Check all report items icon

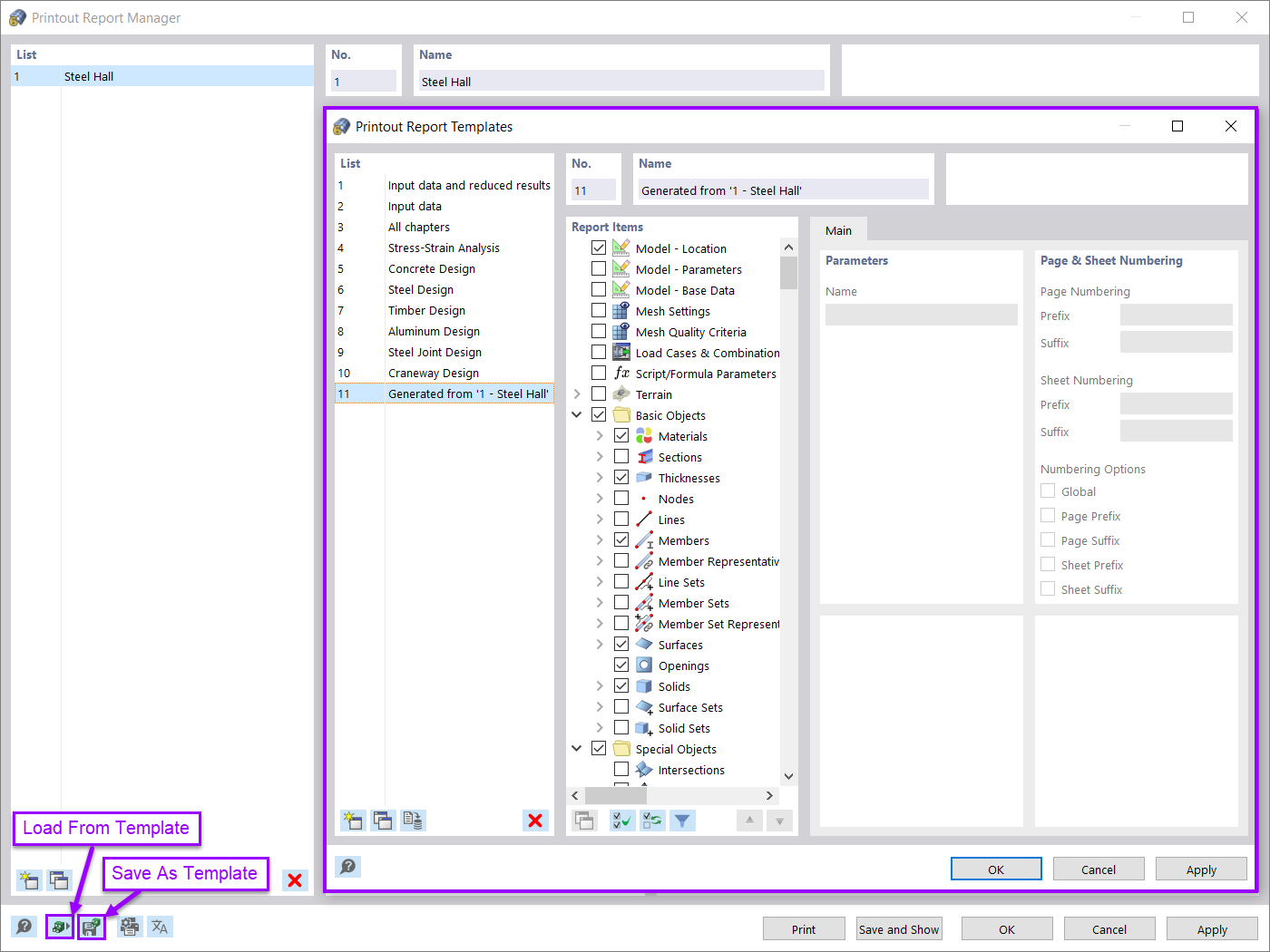[x=622, y=821]
